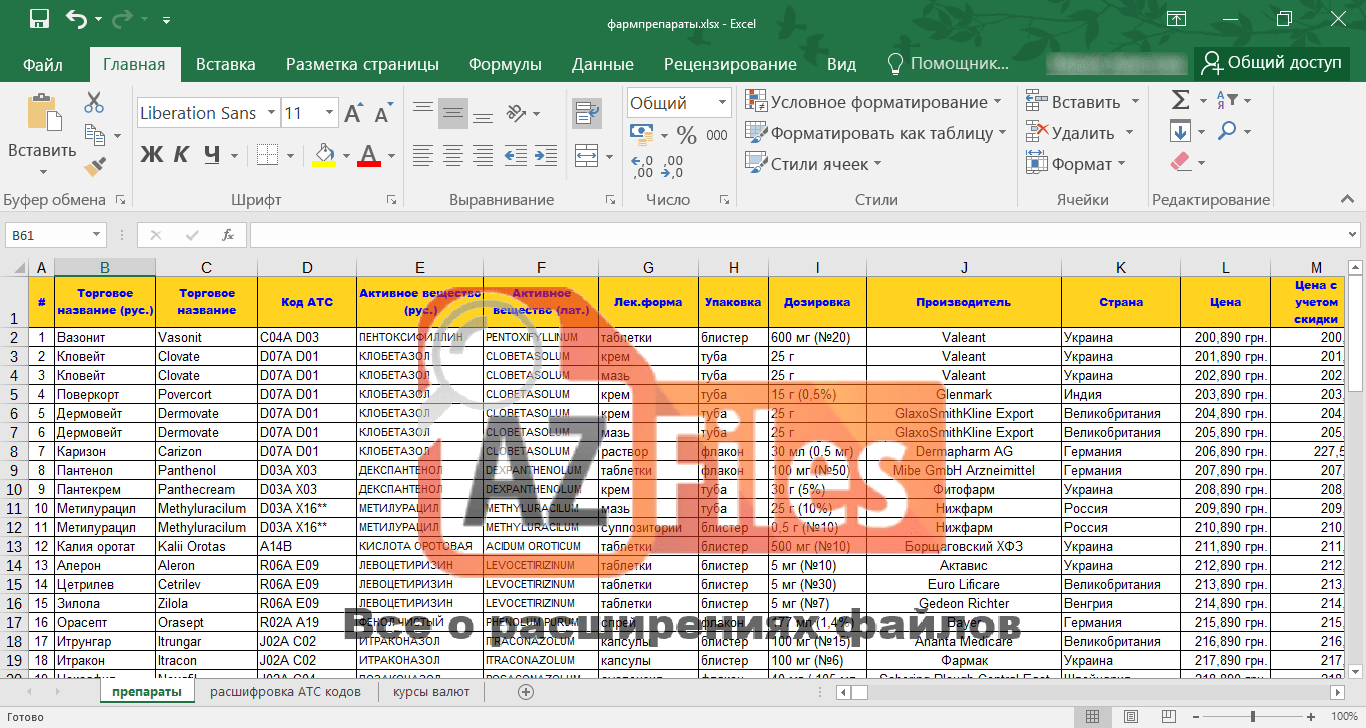
Task: Open the number format dropdown Общий
Action: pyautogui.click(x=722, y=102)
